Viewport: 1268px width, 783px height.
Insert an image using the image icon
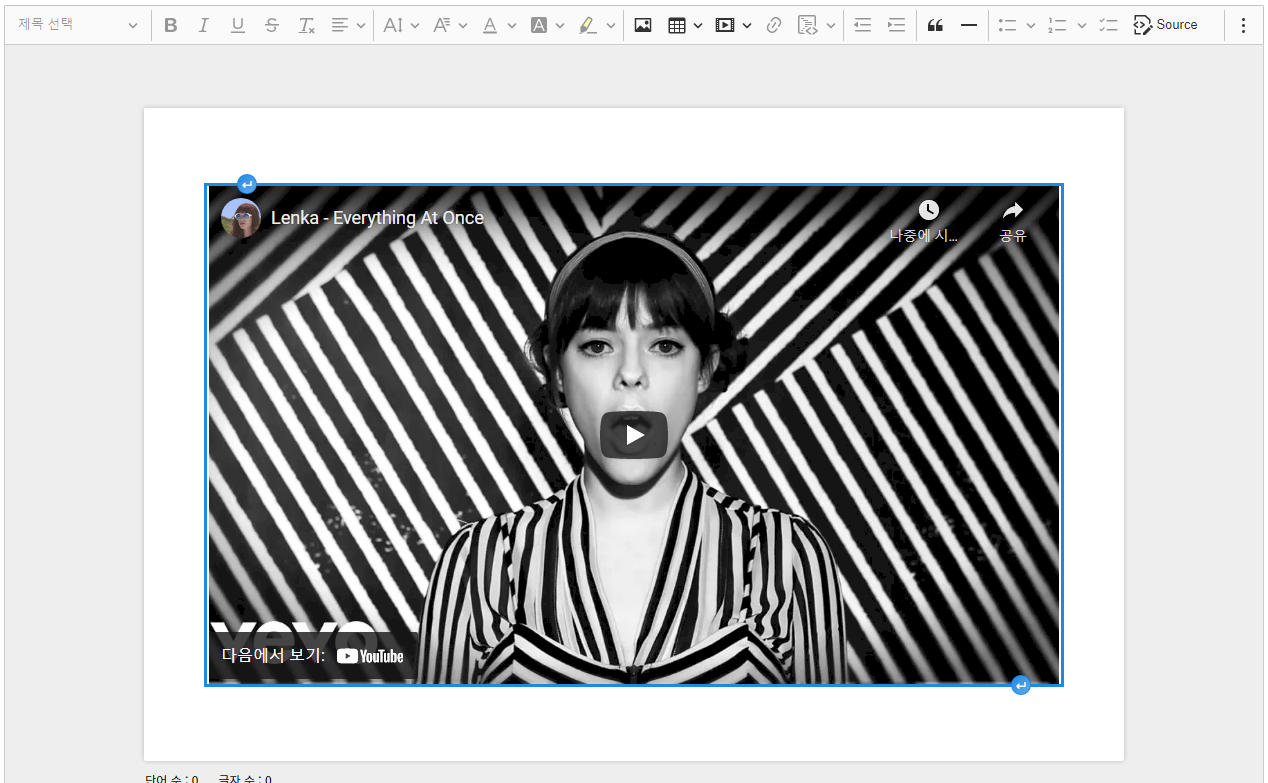(643, 25)
